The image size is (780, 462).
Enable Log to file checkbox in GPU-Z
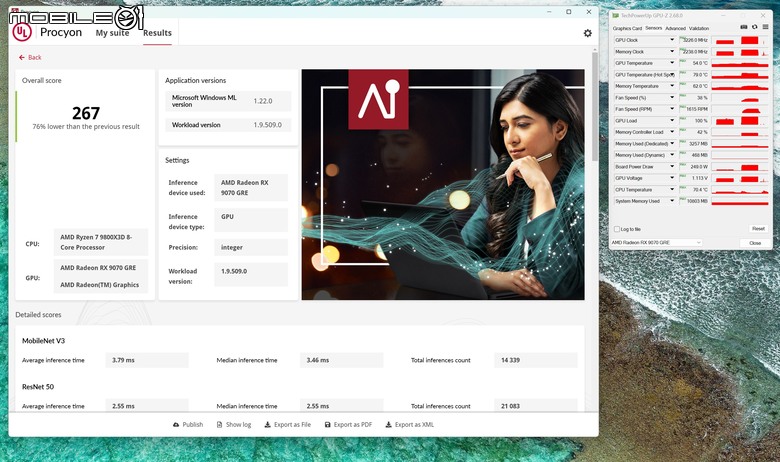(x=617, y=229)
